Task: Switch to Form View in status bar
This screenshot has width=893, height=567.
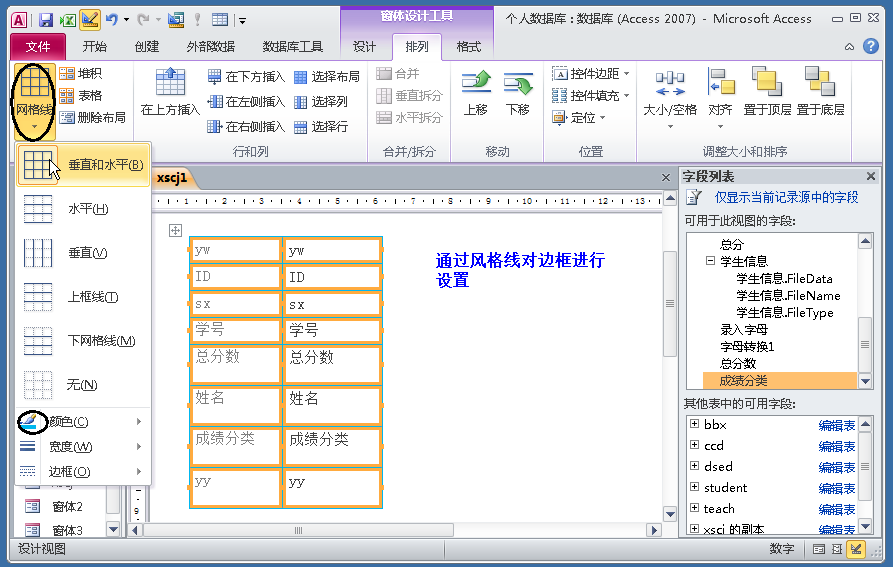Action: tap(818, 549)
